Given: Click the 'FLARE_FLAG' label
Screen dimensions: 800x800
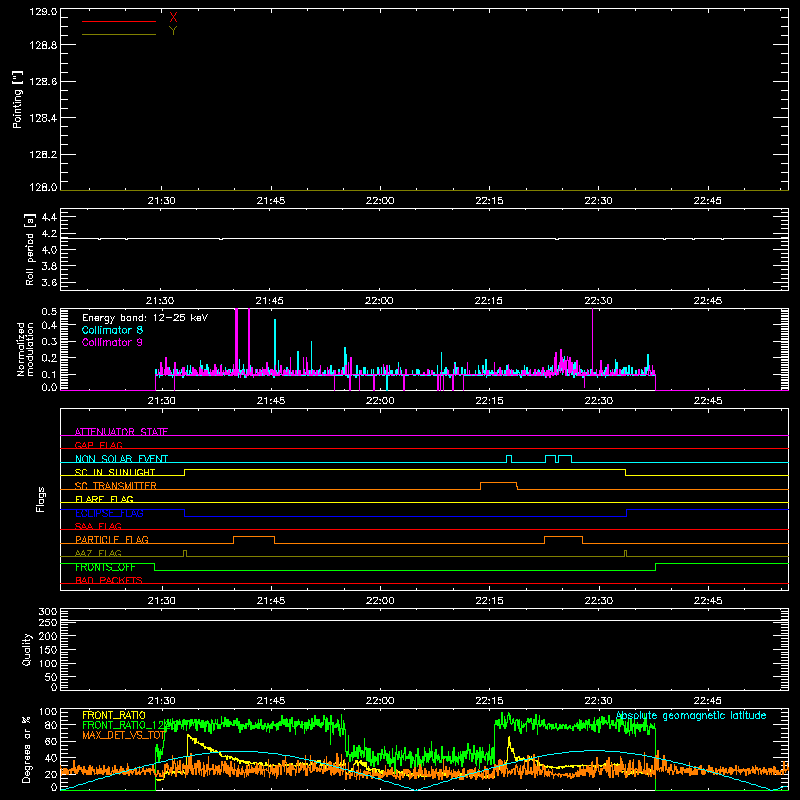Looking at the screenshot, I should (x=104, y=499).
